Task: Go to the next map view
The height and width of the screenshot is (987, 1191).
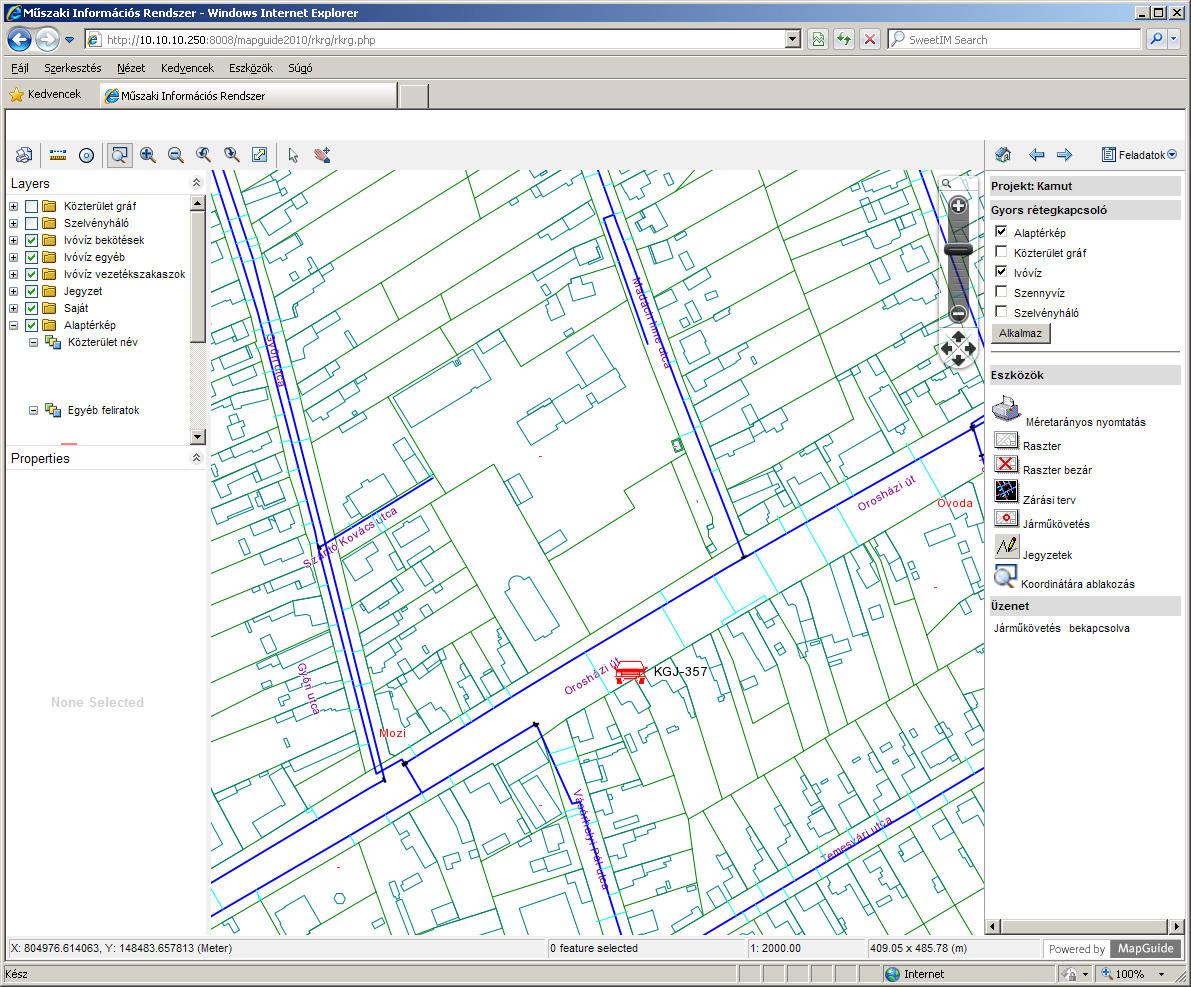Action: [x=232, y=155]
